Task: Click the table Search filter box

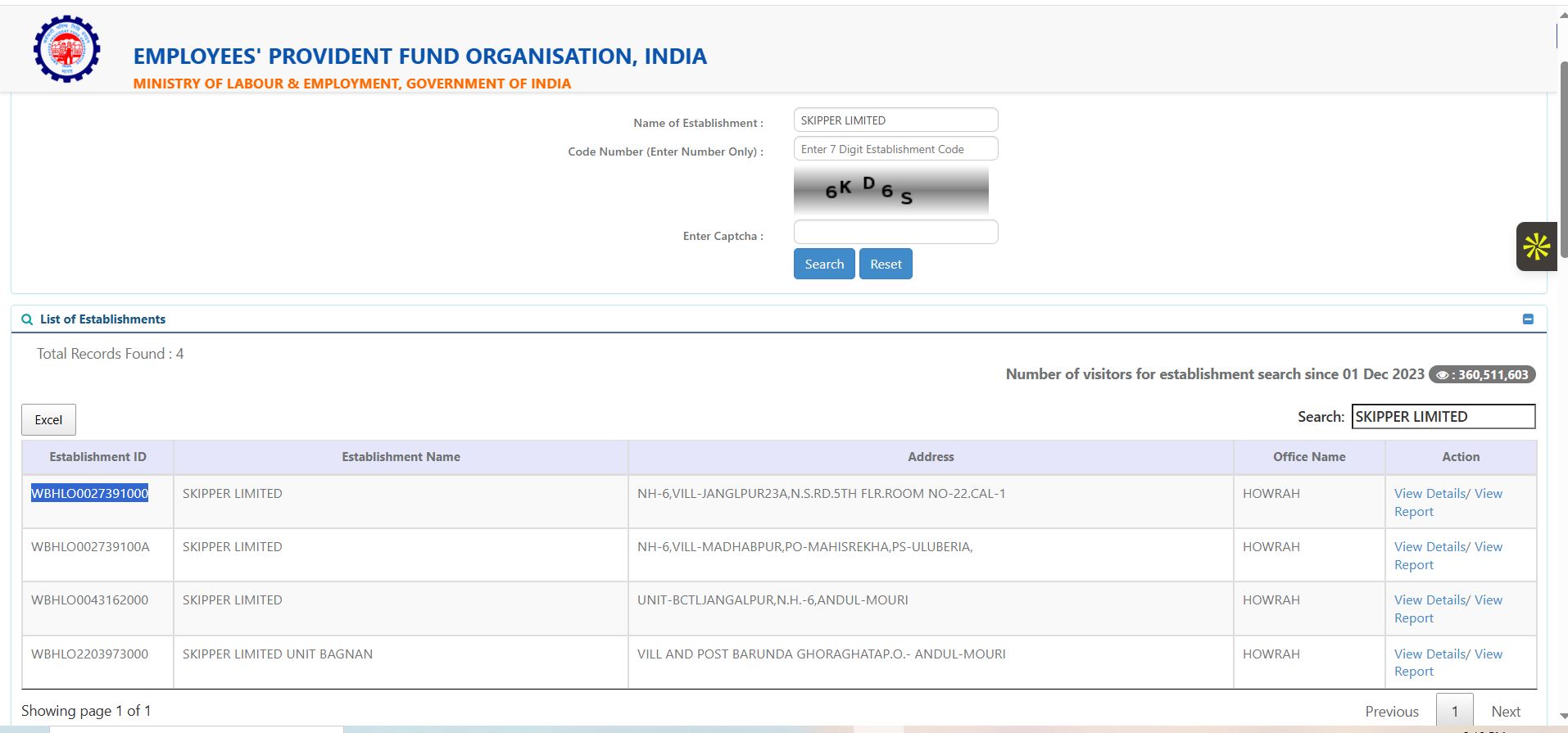Action: pyautogui.click(x=1443, y=417)
